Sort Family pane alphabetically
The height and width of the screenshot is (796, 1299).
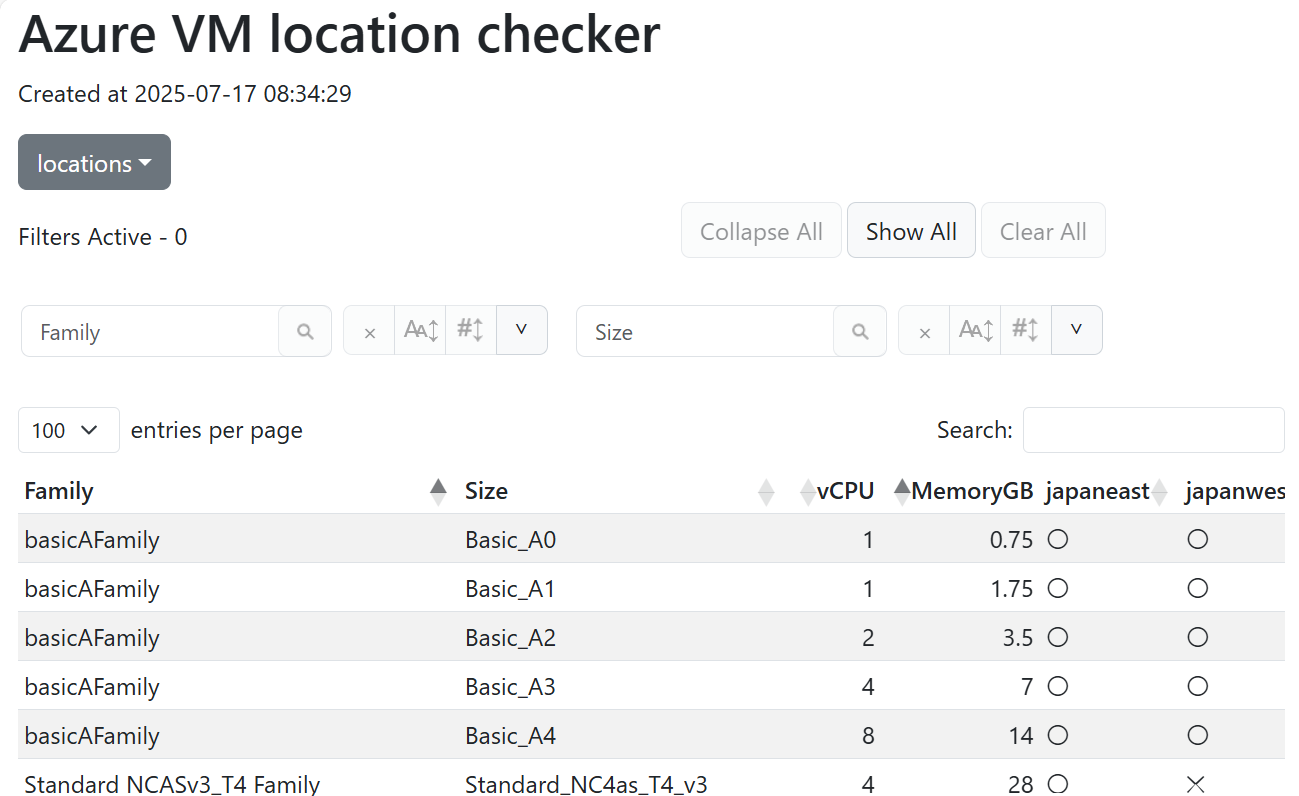tap(421, 330)
